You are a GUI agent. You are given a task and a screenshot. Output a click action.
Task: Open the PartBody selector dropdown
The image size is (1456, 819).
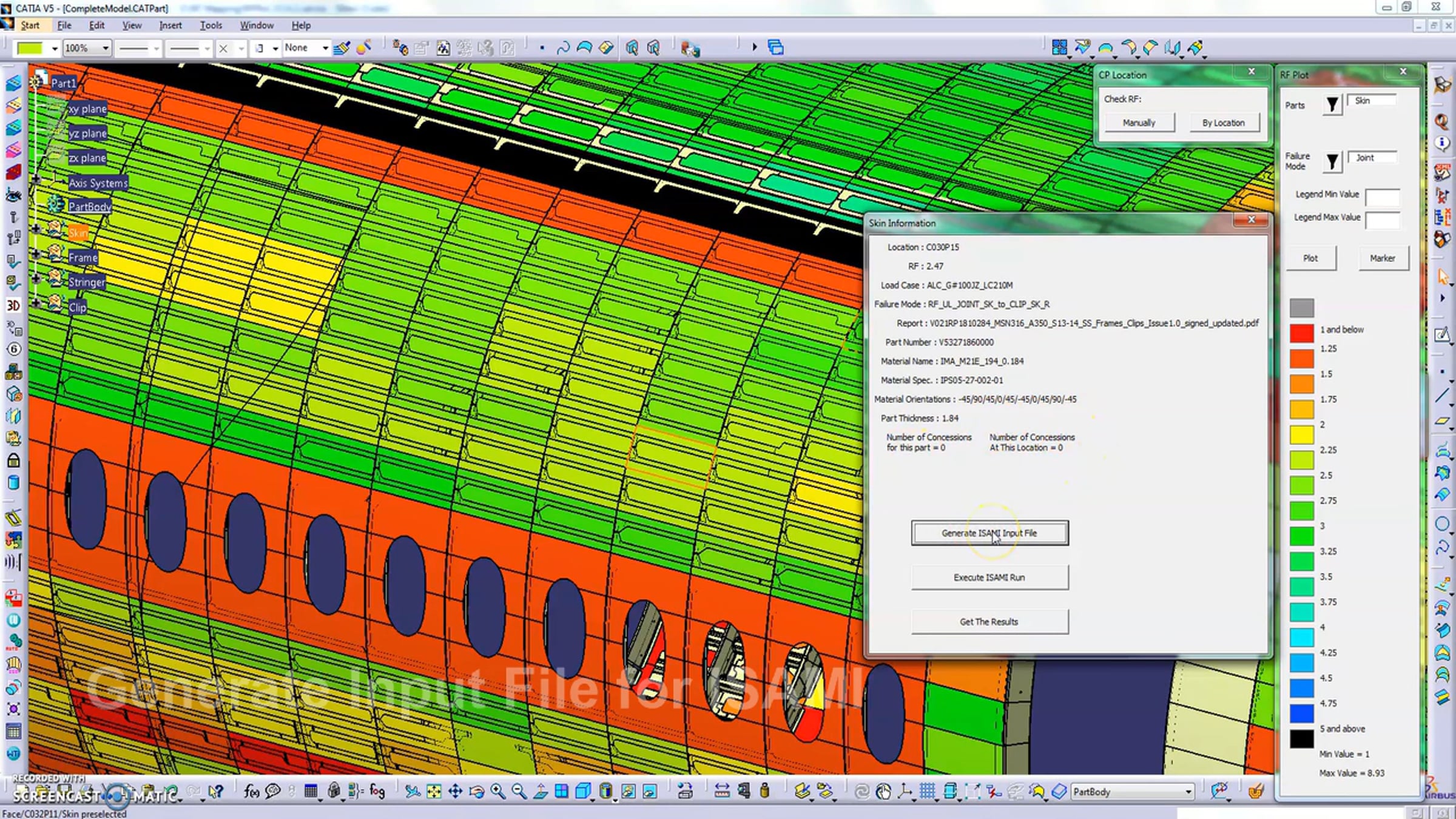tap(1188, 792)
